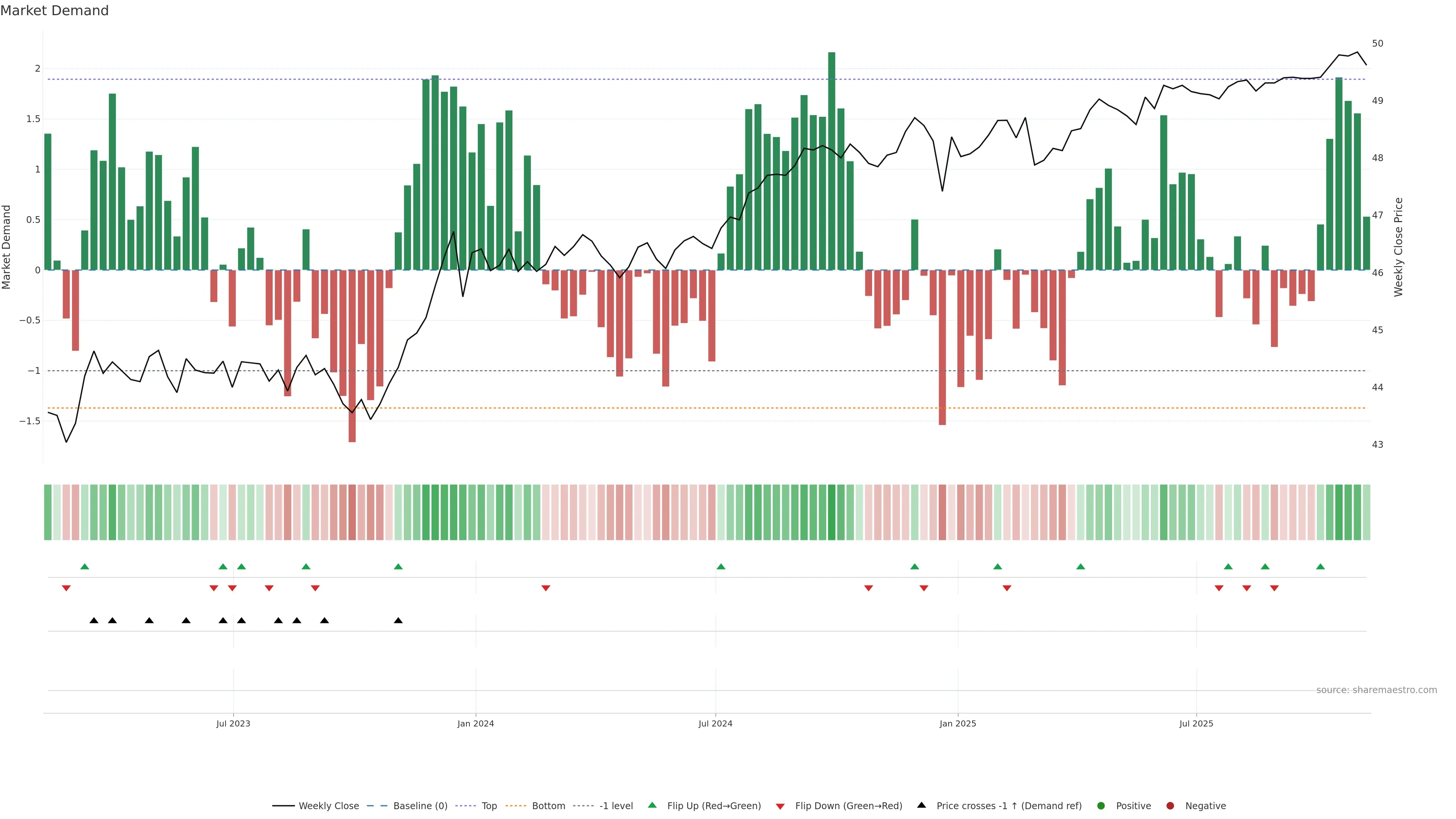
Task: Click the Jul 2025 axis label
Action: coord(1196,724)
